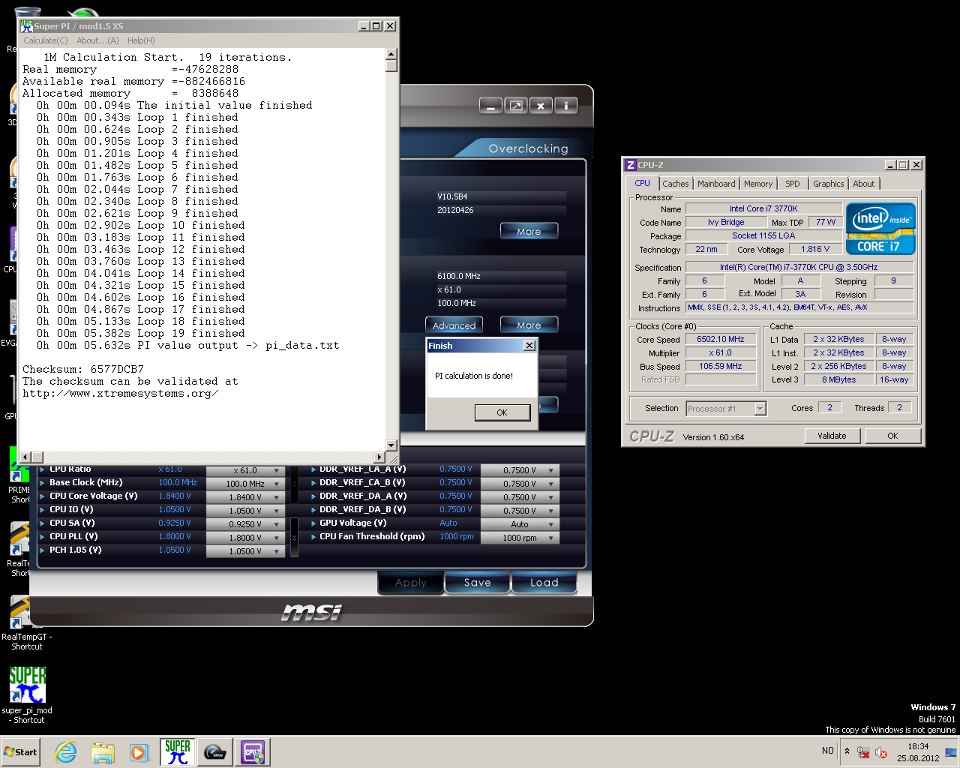Click the network icon in system tray
Viewport: 960px width, 768px height.
863,752
